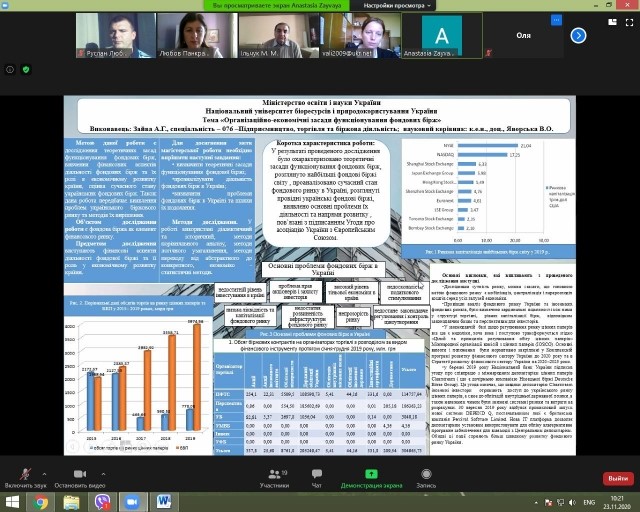The image size is (640, 512).
Task: Open Viber from taskbar
Action: tap(102, 502)
